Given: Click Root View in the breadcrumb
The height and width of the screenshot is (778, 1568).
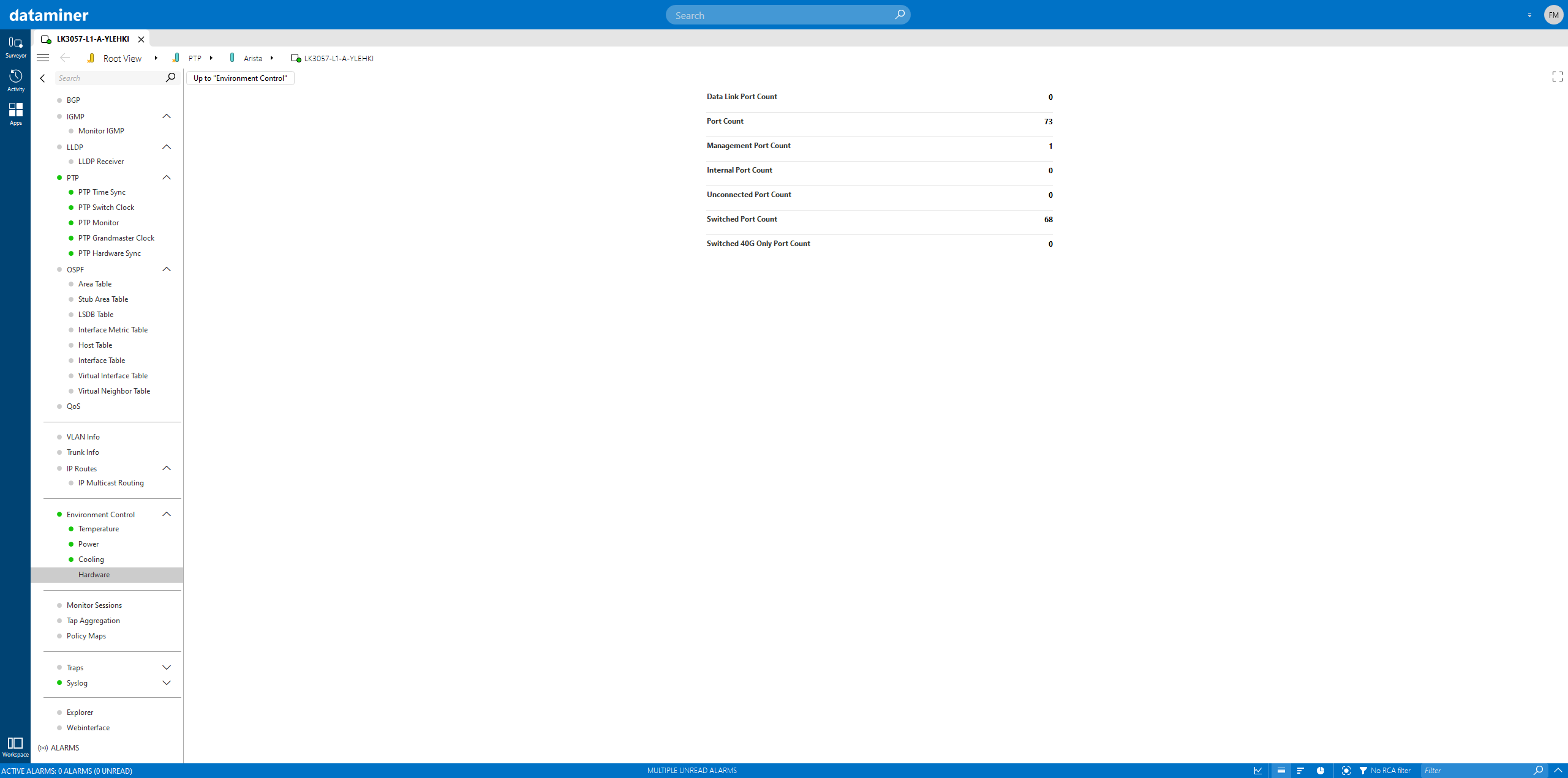Looking at the screenshot, I should click(x=123, y=58).
